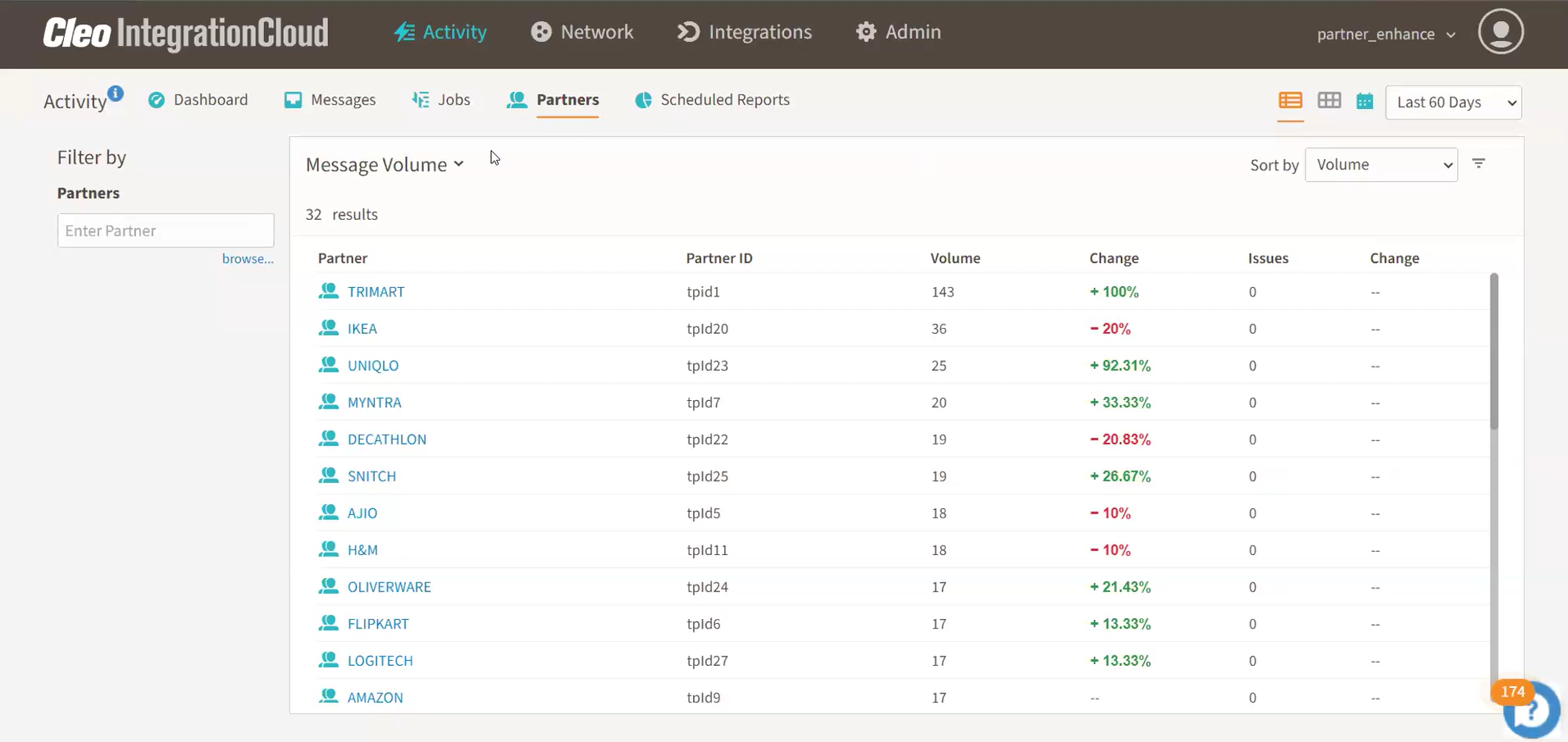Open the DECATHLON partner link
The image size is (1568, 742).
[386, 439]
